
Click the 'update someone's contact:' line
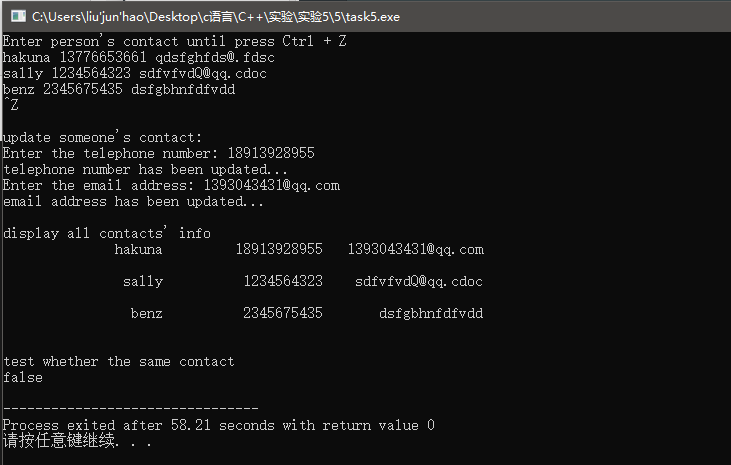tap(103, 138)
